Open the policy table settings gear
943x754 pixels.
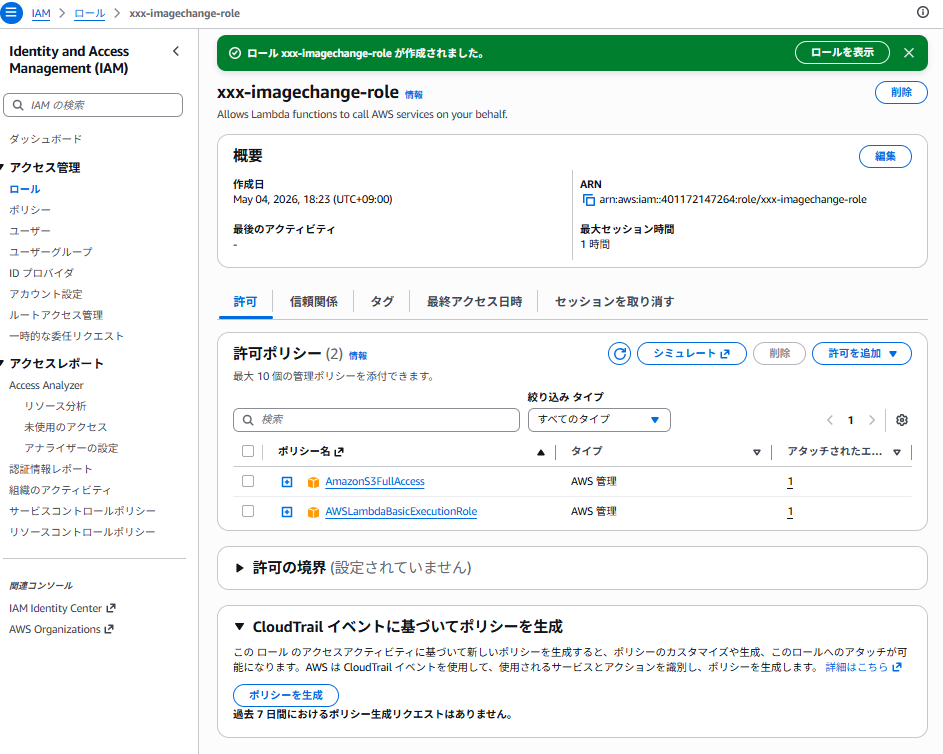coord(902,420)
